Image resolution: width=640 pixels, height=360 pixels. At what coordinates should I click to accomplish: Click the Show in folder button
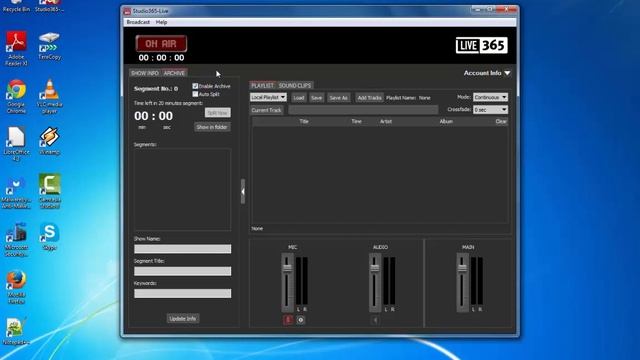(212, 127)
